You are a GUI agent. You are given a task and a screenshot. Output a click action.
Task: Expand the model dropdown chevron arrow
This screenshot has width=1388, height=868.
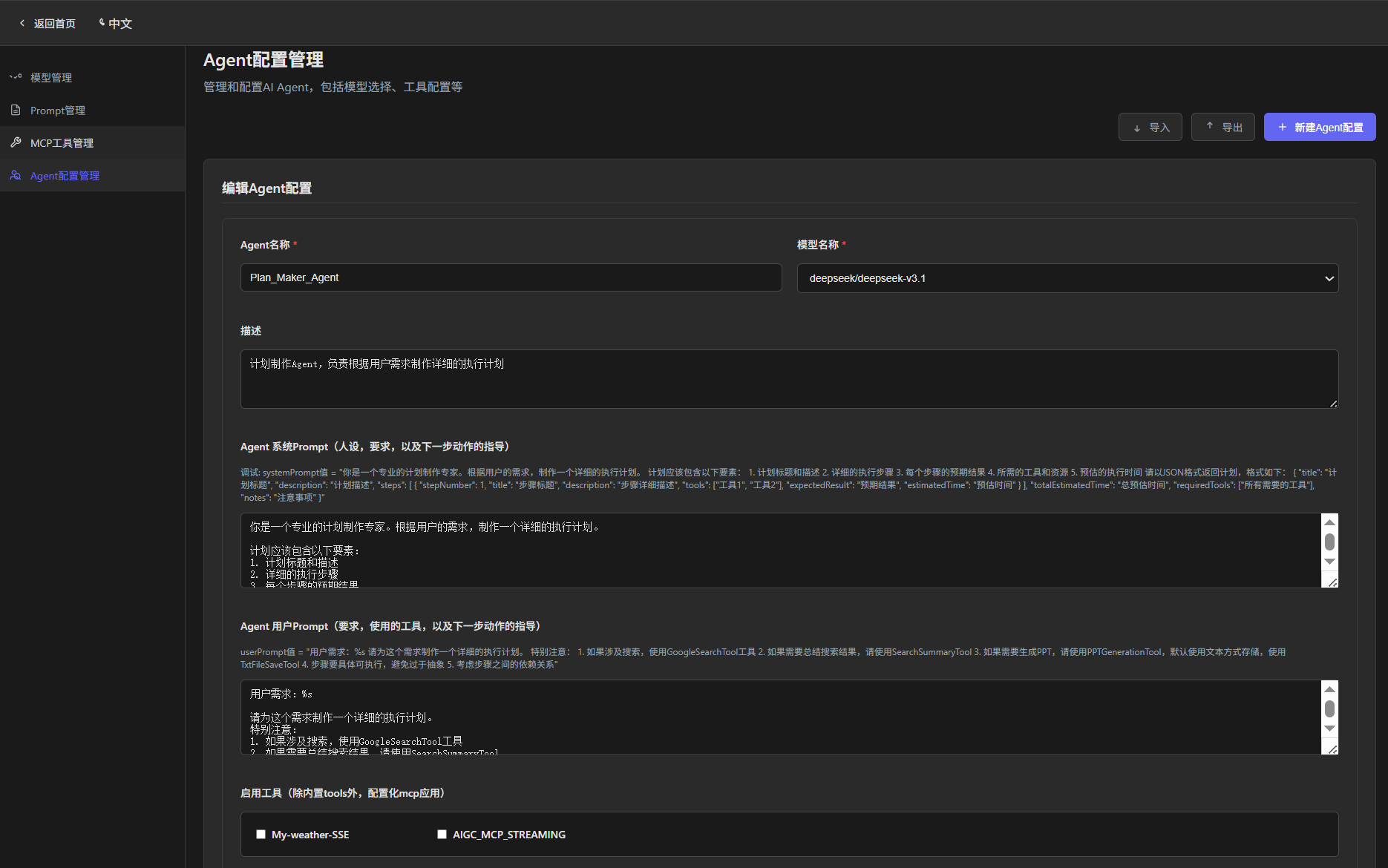(x=1329, y=279)
